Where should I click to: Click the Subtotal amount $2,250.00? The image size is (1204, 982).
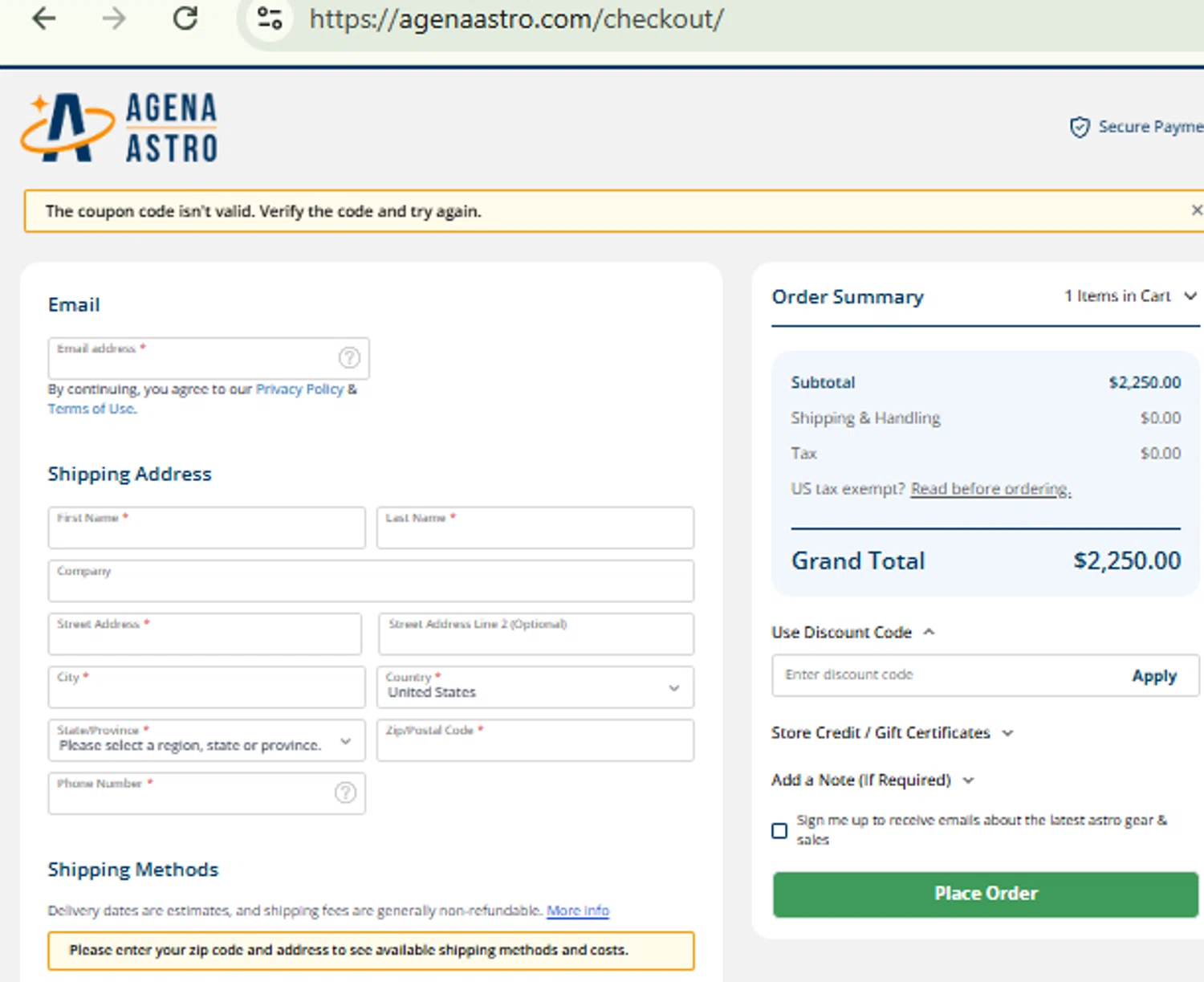coord(1145,382)
